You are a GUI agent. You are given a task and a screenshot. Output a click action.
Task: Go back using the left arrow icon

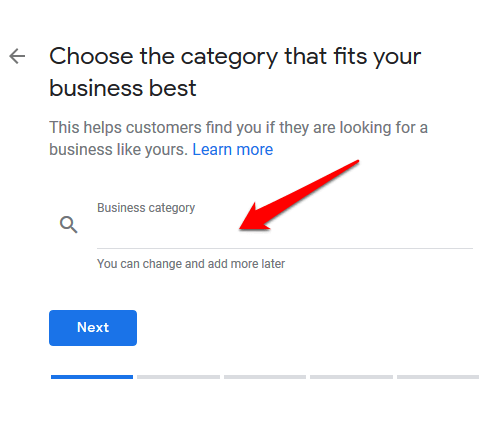[17, 56]
